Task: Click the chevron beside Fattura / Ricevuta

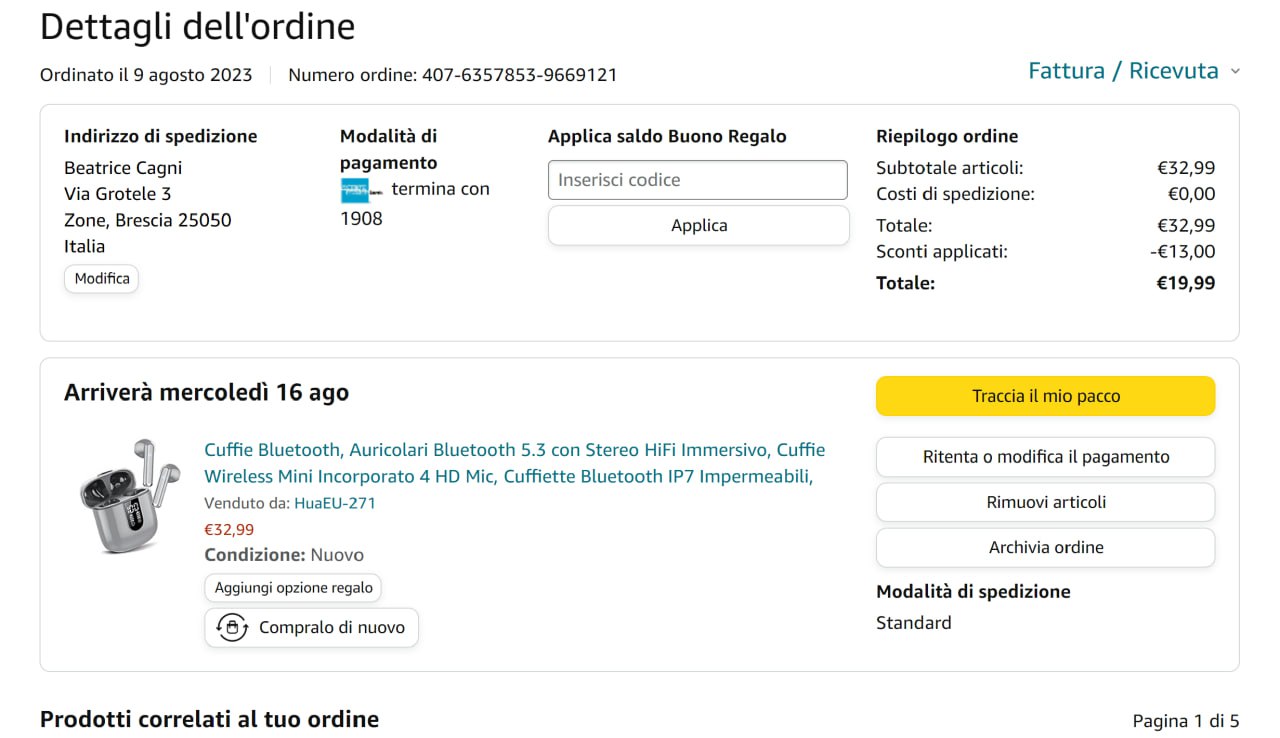Action: (1235, 71)
